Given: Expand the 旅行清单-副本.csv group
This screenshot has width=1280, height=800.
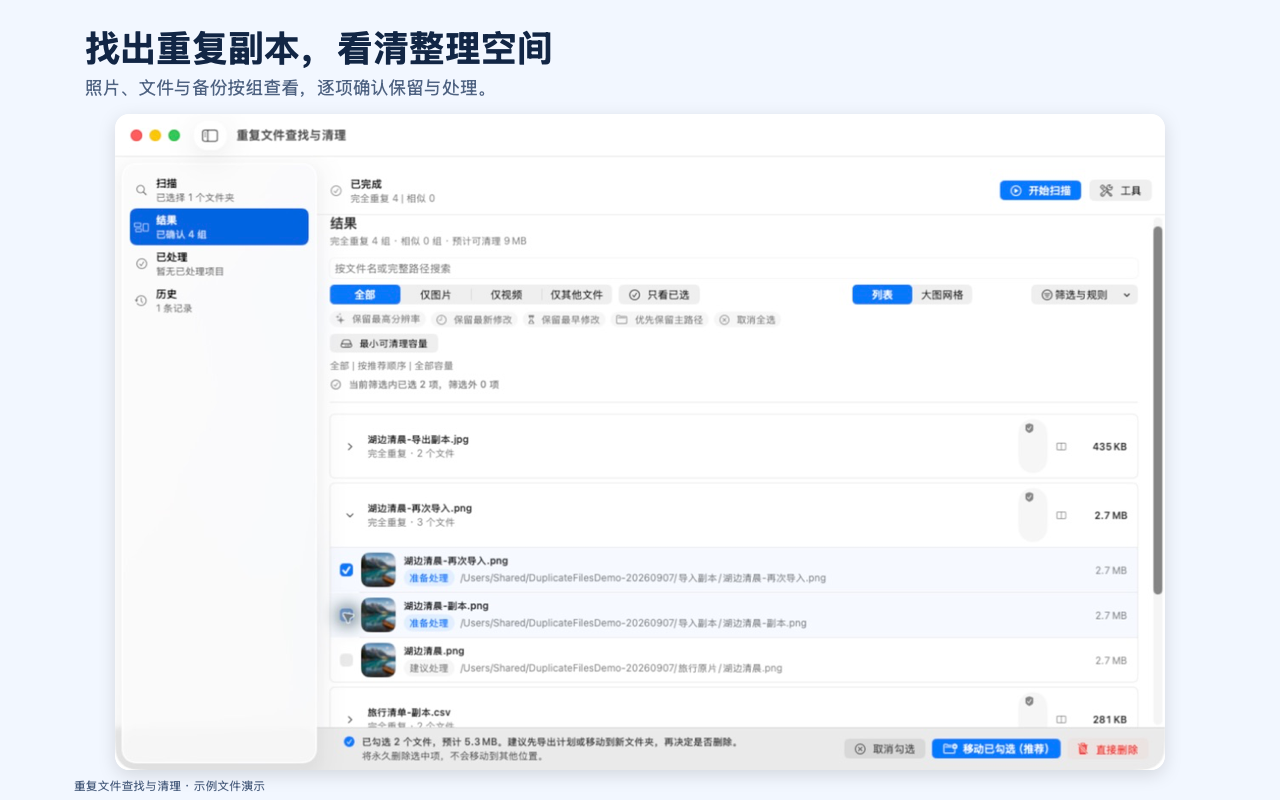Looking at the screenshot, I should [x=350, y=720].
